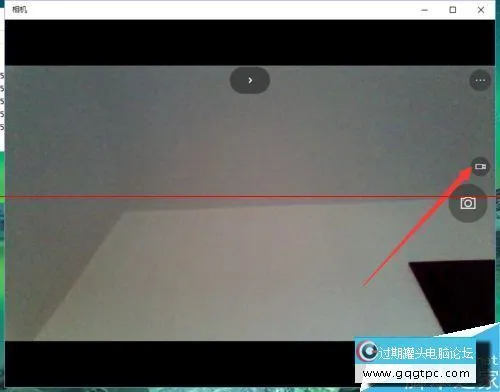Expand the top chevron camera options pill
Screen dimensions: 500x392
[x=250, y=80]
